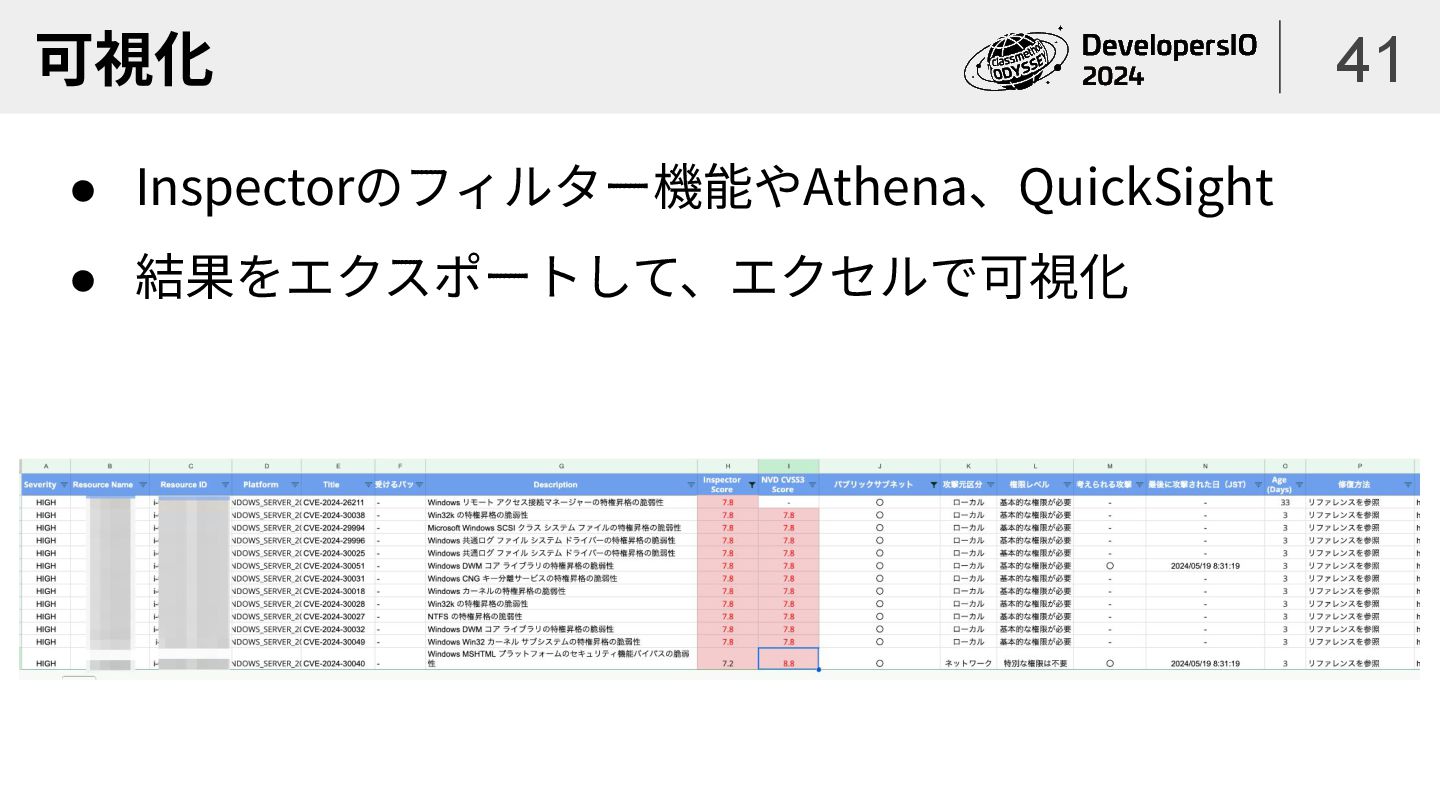This screenshot has height=810, width=1440.
Task: Open the Severity column filter dropdown
Action: coord(64,485)
